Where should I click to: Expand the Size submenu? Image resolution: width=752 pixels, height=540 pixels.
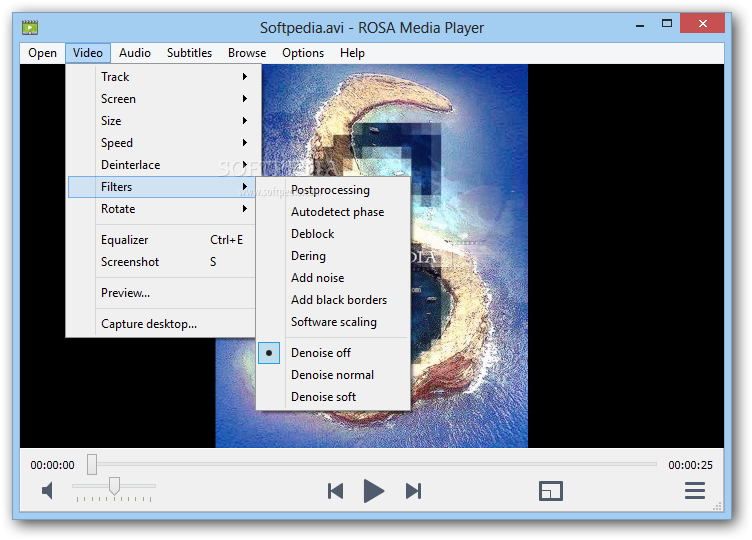(161, 121)
